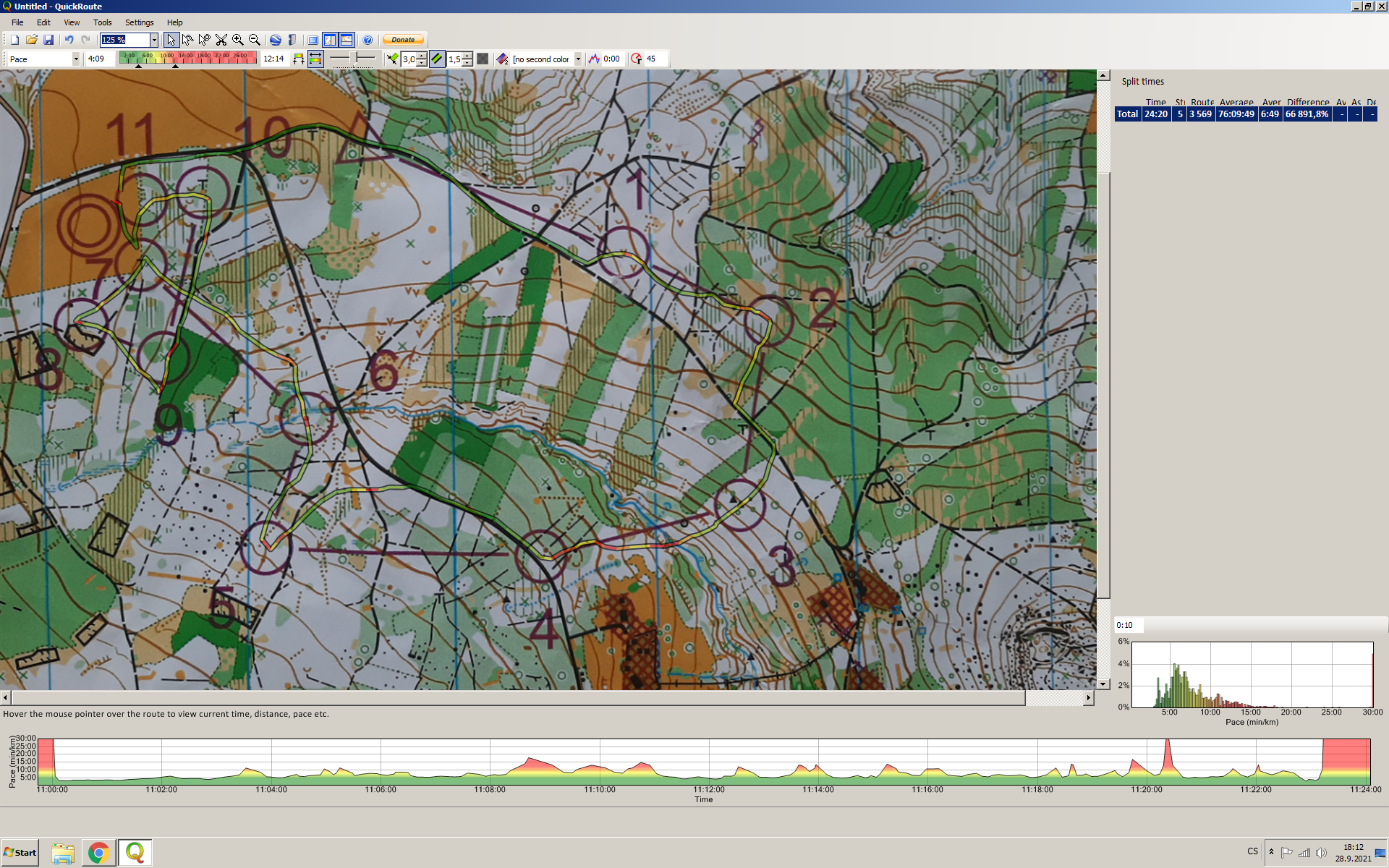Viewport: 1389px width, 868px height.
Task: Open the Tools menu
Action: (x=103, y=22)
